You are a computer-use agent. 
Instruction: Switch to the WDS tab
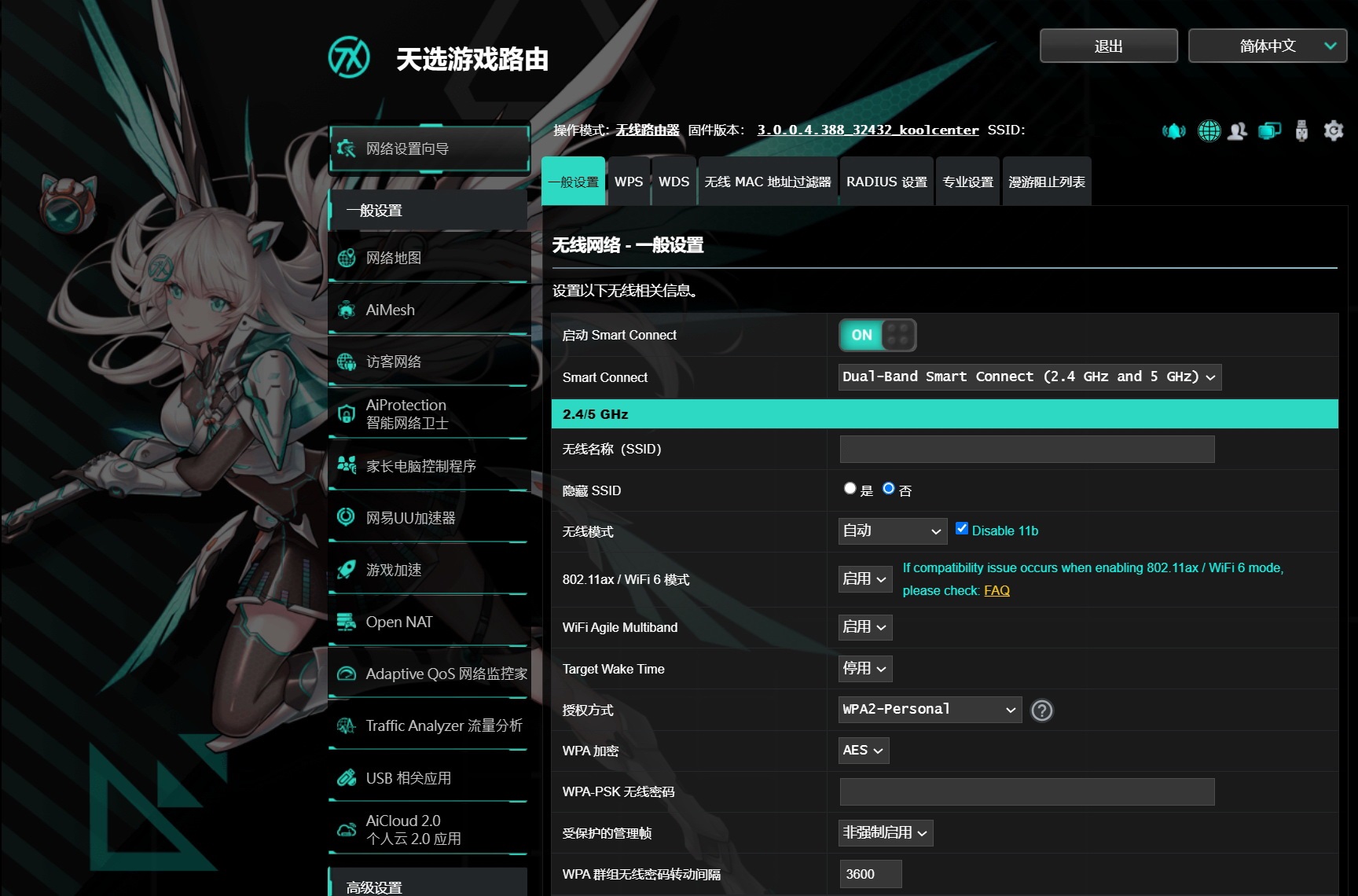[x=673, y=182]
